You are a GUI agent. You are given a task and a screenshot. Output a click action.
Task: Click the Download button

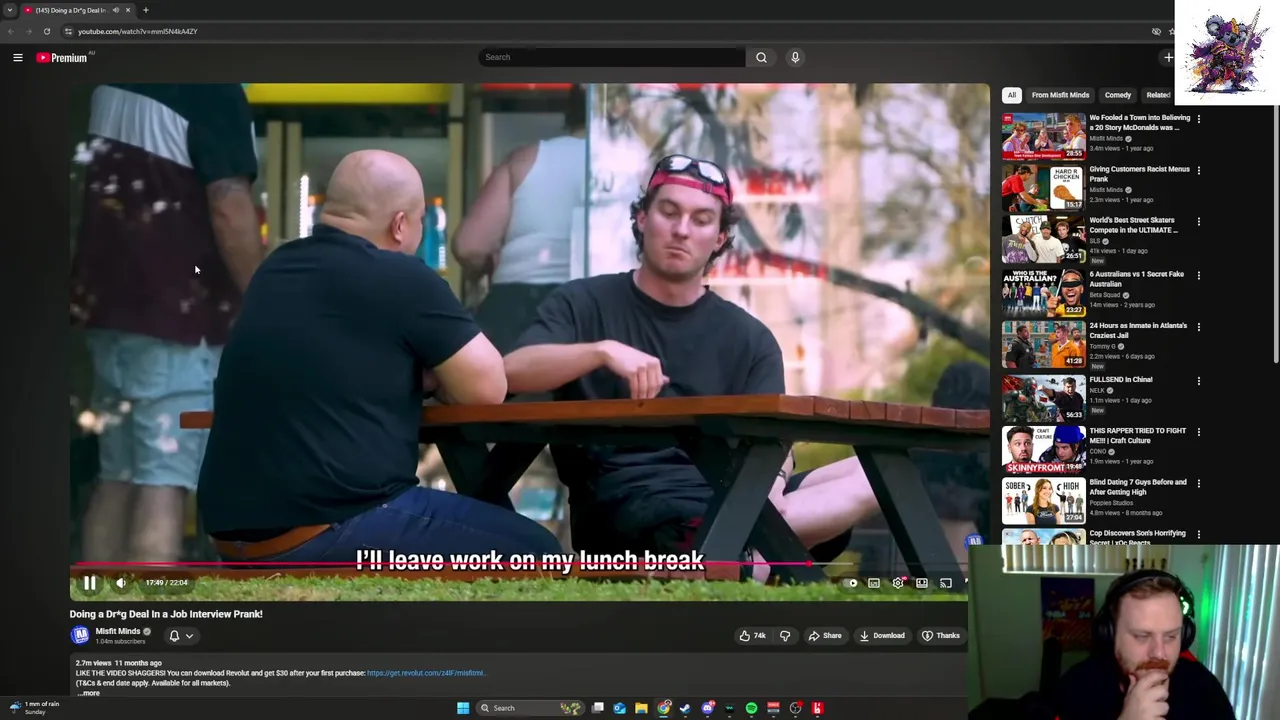coord(882,636)
